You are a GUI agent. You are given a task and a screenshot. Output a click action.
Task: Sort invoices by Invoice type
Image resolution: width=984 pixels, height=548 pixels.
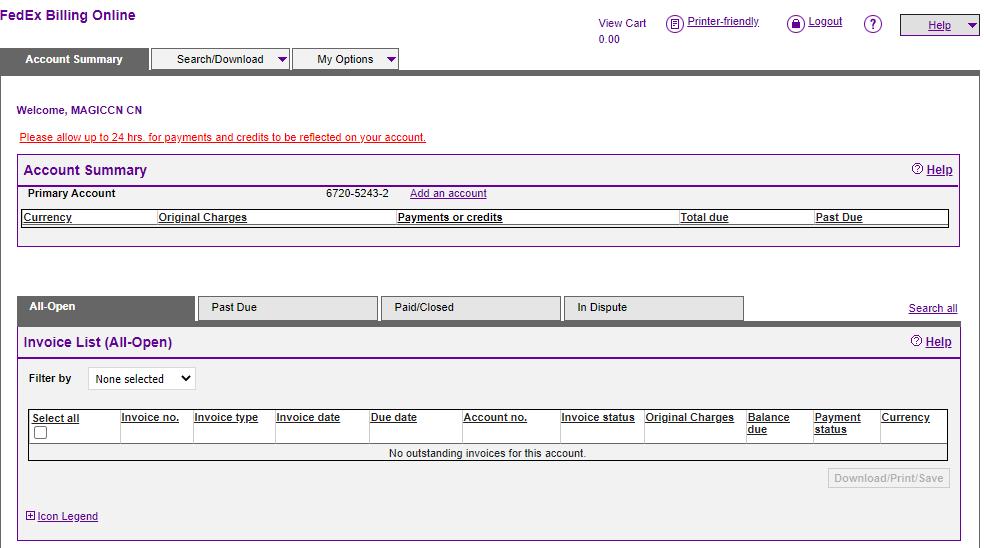tap(226, 417)
